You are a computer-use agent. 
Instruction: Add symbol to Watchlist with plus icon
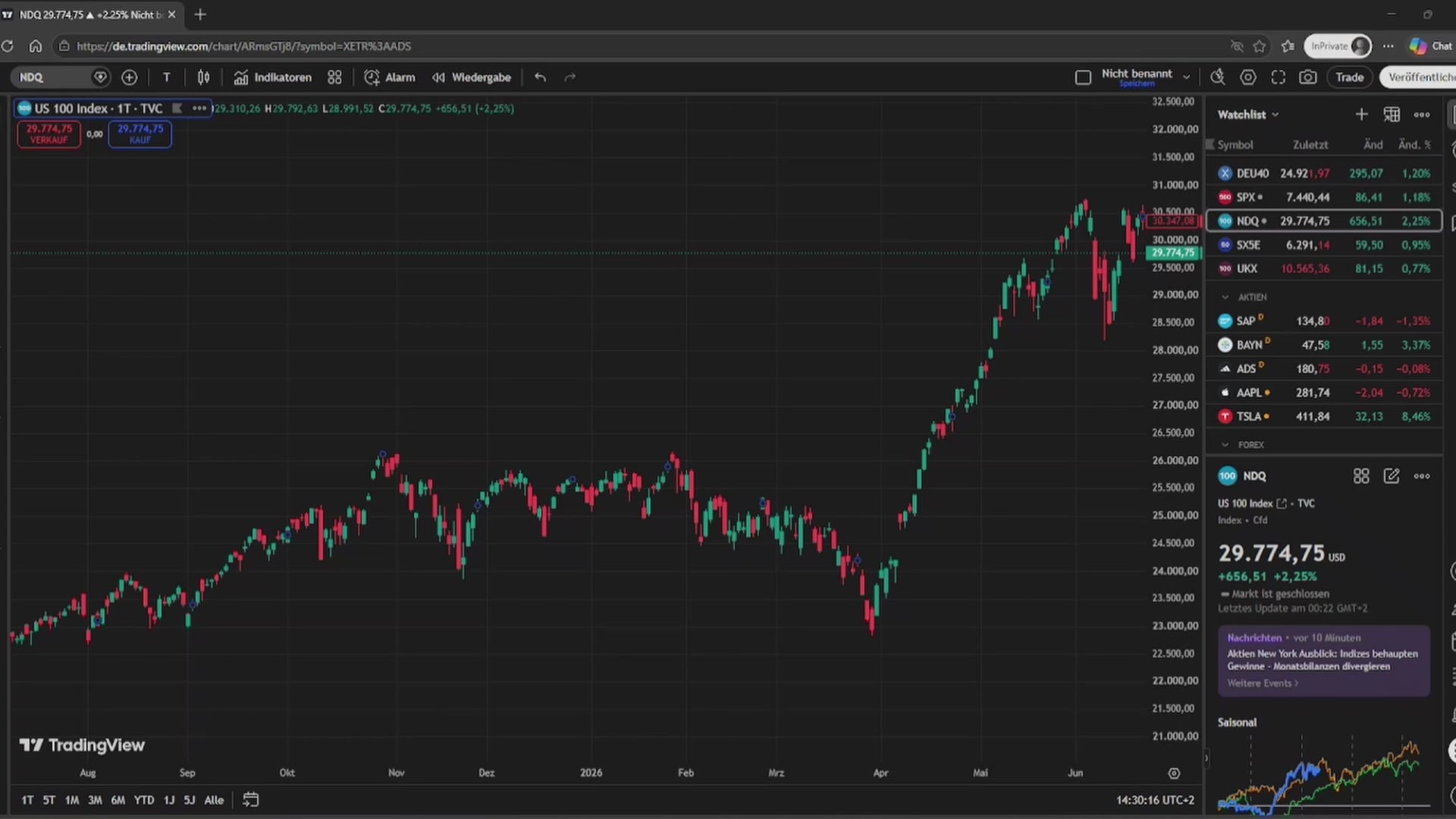point(1361,115)
